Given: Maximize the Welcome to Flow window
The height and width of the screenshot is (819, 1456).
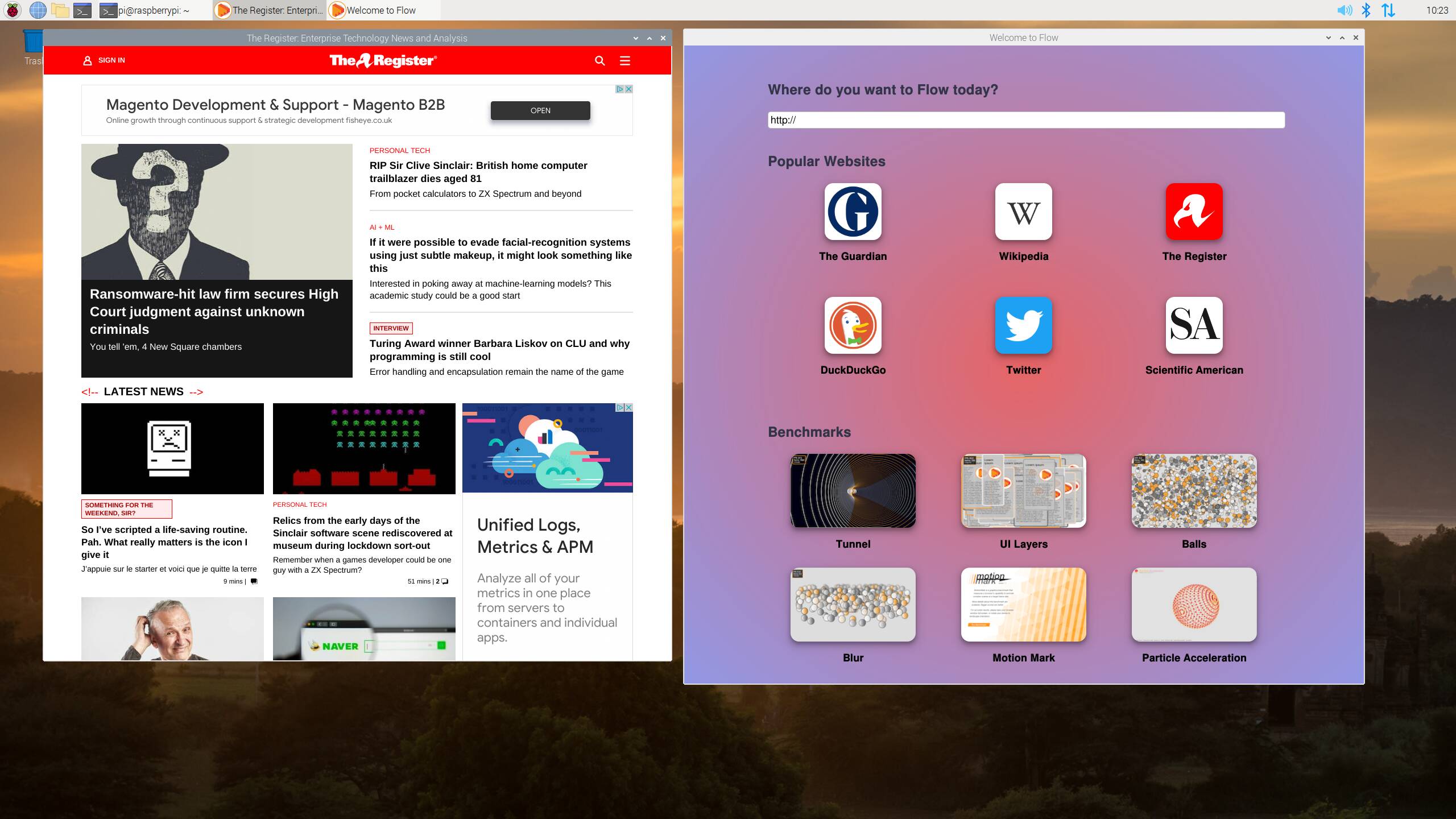Looking at the screenshot, I should [x=1342, y=38].
